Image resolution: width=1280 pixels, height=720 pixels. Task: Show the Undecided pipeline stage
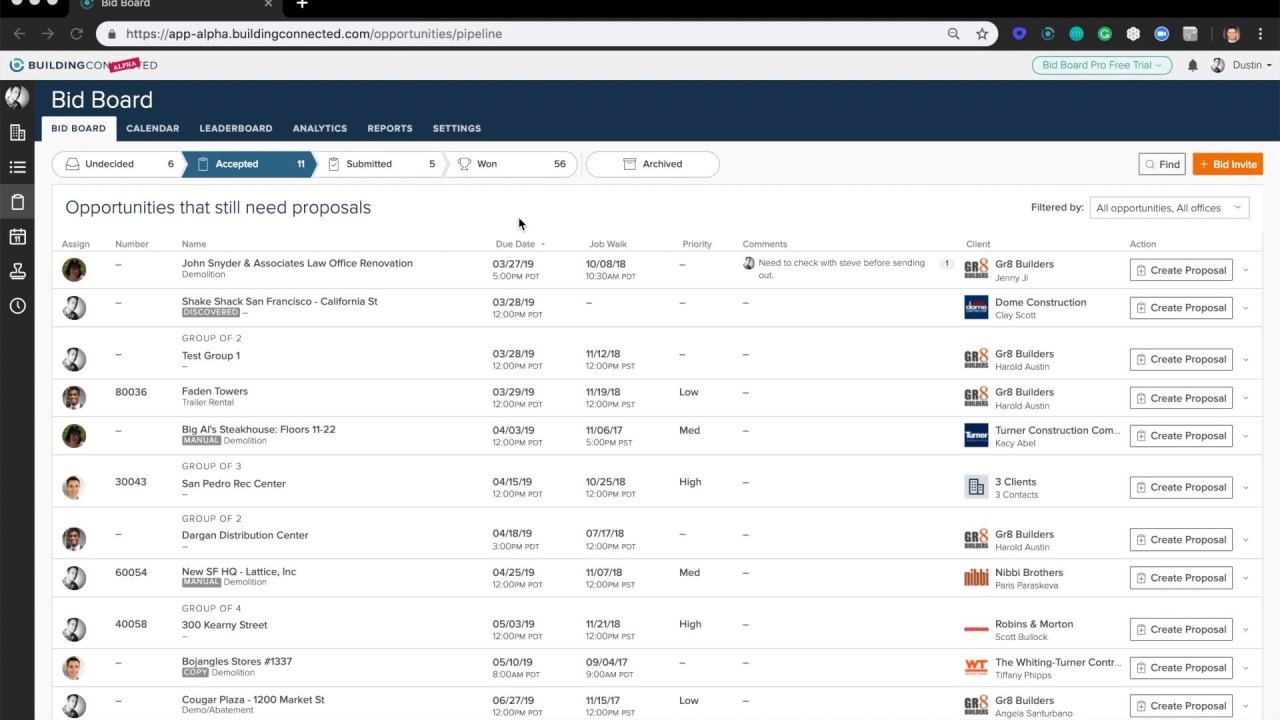[118, 164]
